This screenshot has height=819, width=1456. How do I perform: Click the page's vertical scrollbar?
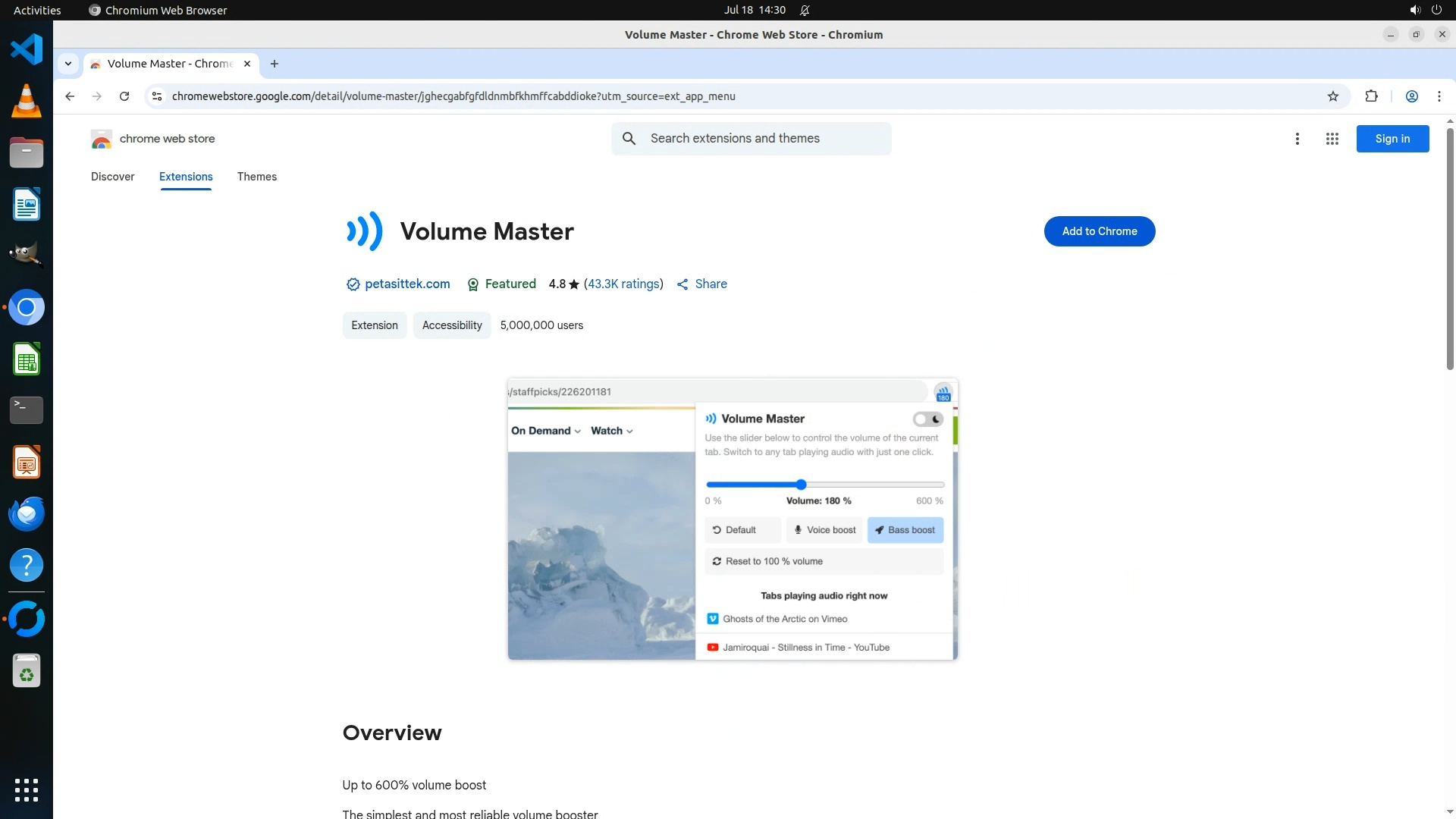point(1450,250)
